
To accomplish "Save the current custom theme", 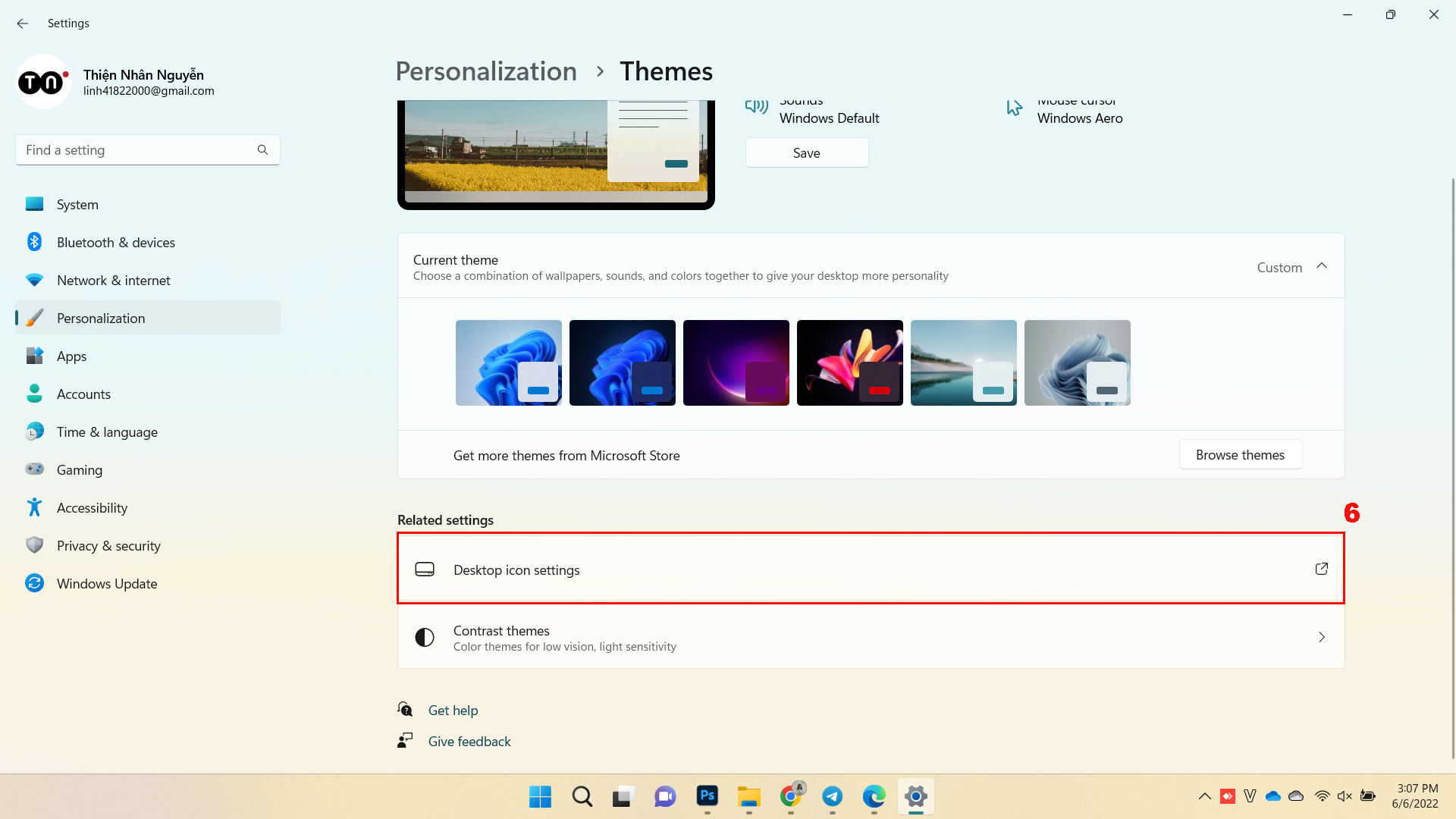I will pos(807,153).
